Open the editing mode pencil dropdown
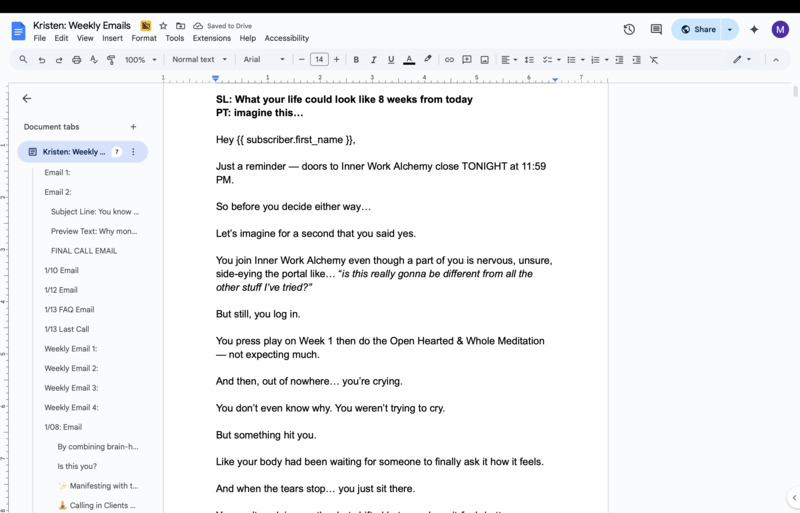Screen dimensions: 800x513 tap(741, 60)
